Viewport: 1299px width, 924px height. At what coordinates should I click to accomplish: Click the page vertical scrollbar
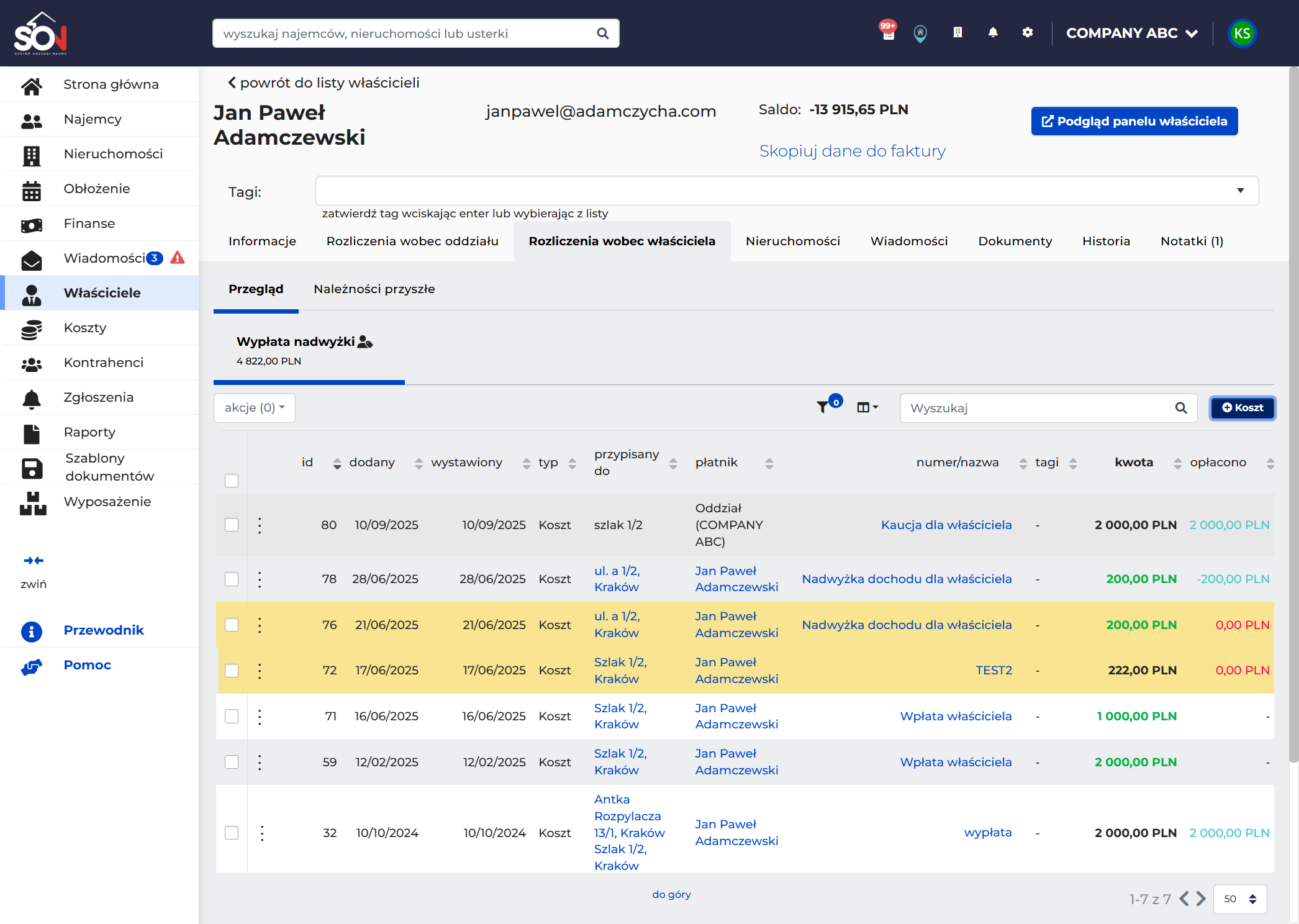click(x=1293, y=414)
